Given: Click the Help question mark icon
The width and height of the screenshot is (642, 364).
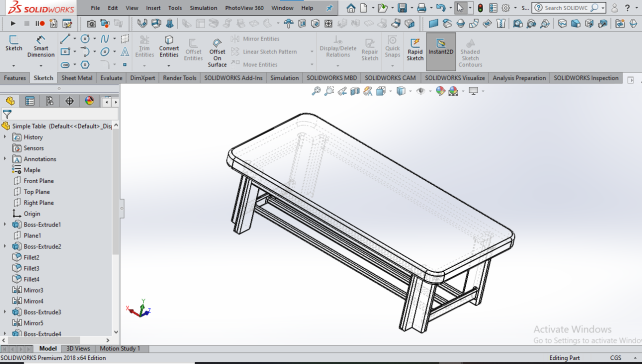Looking at the screenshot, I should [627, 8].
